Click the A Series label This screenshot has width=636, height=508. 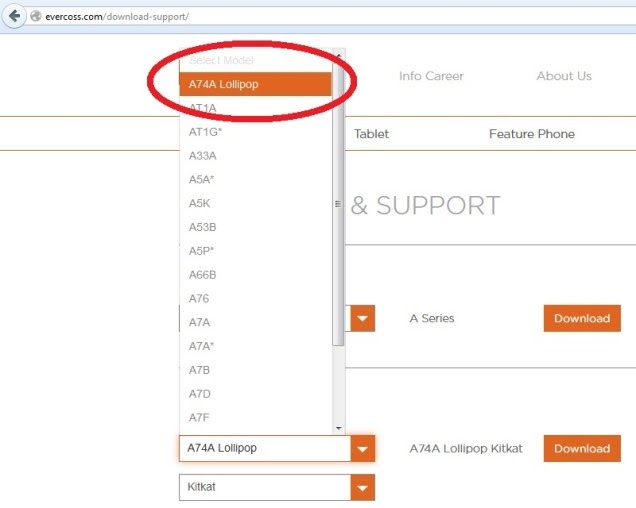click(x=432, y=319)
